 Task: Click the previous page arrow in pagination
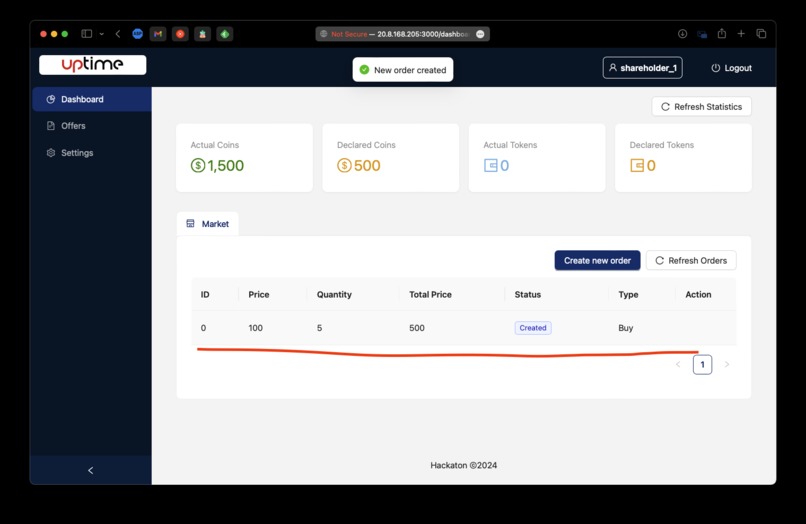678,365
